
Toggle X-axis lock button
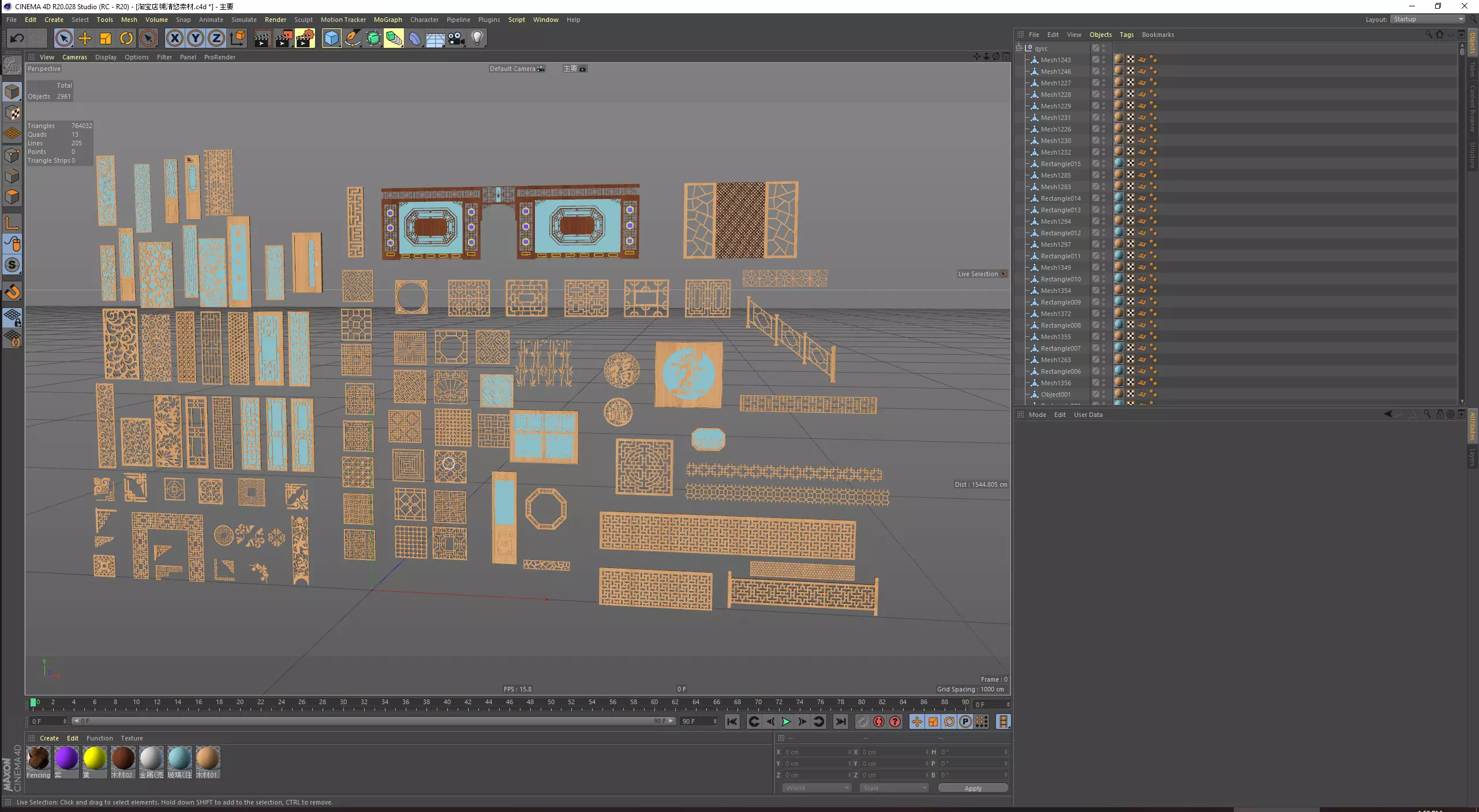(174, 39)
